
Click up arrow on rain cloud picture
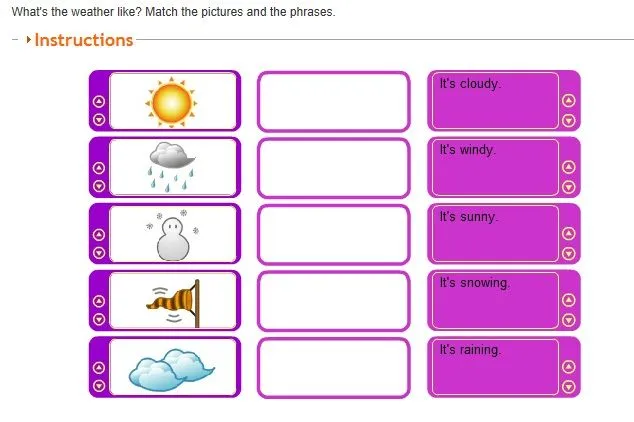coord(99,168)
